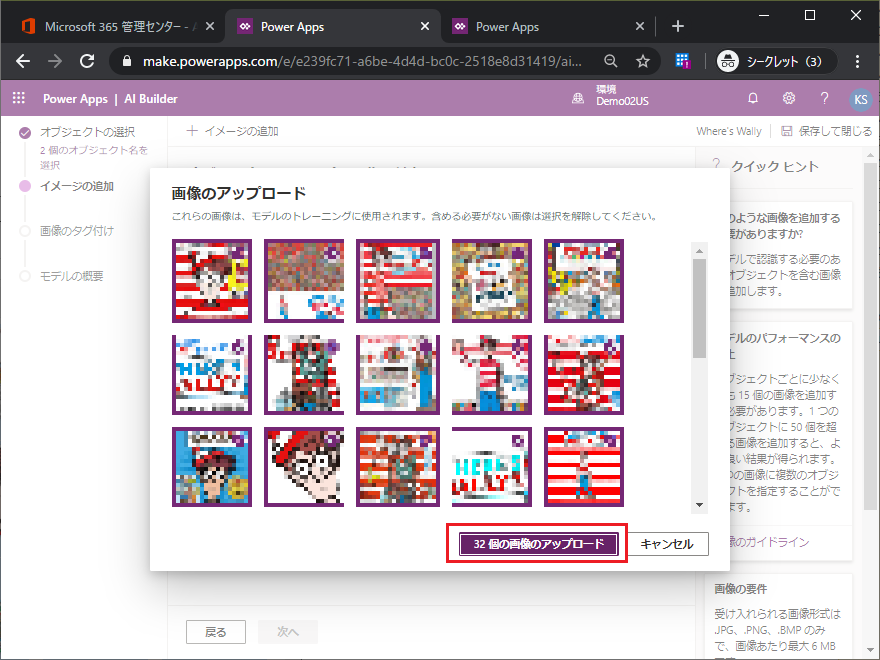Open the notifications bell
Screen dimensions: 880x660
753,98
